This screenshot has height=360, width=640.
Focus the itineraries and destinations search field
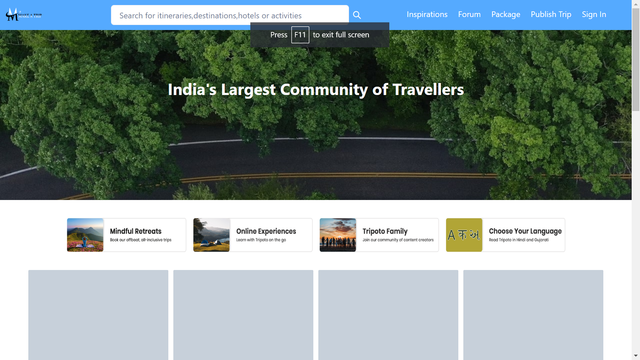tap(230, 15)
